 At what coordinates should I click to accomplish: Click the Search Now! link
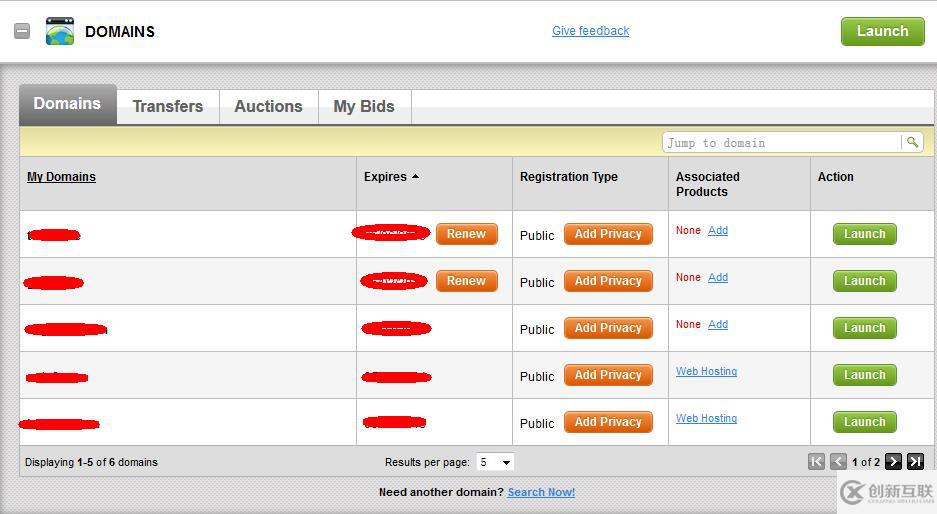click(x=541, y=492)
